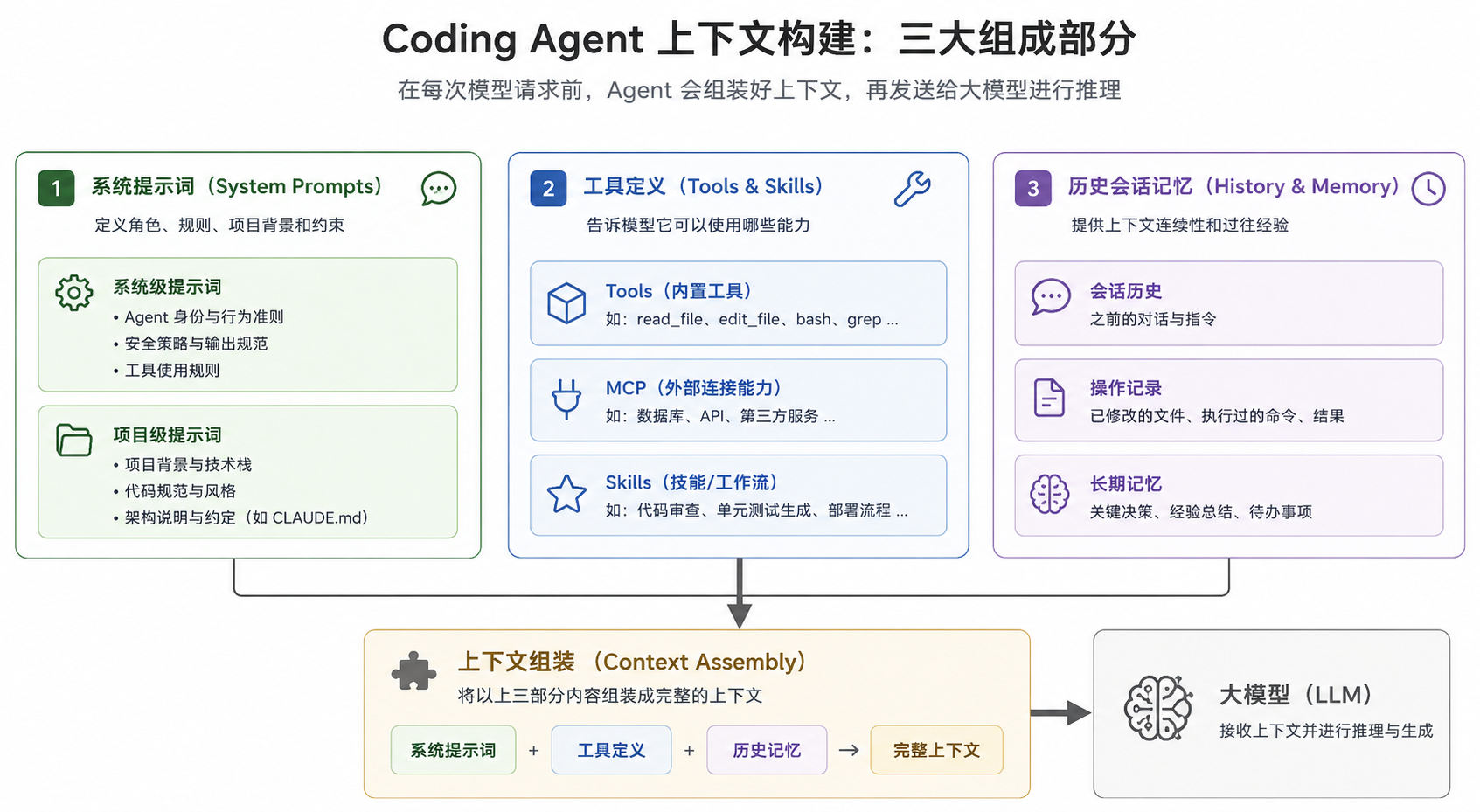The image size is (1480, 812).
Task: Click the bullet 项目背景与技术栈
Action: tap(182, 464)
